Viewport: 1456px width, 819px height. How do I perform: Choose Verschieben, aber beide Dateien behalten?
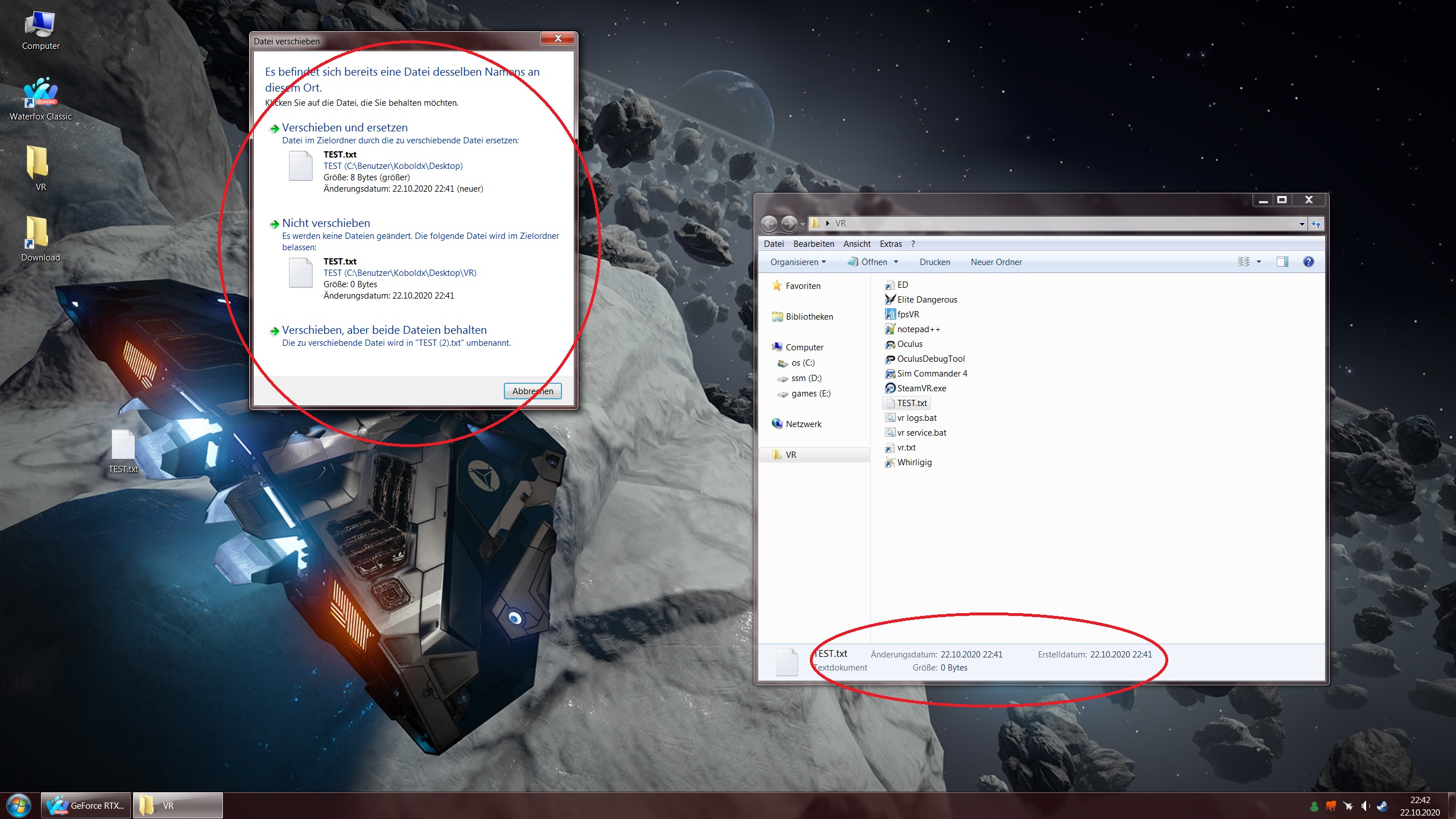(x=384, y=330)
